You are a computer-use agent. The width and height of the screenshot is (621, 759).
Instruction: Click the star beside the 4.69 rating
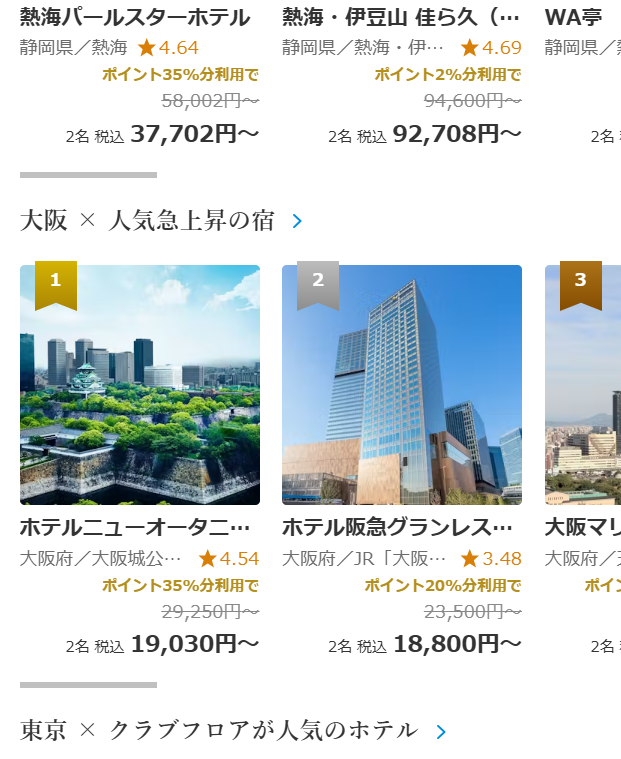pyautogui.click(x=470, y=48)
